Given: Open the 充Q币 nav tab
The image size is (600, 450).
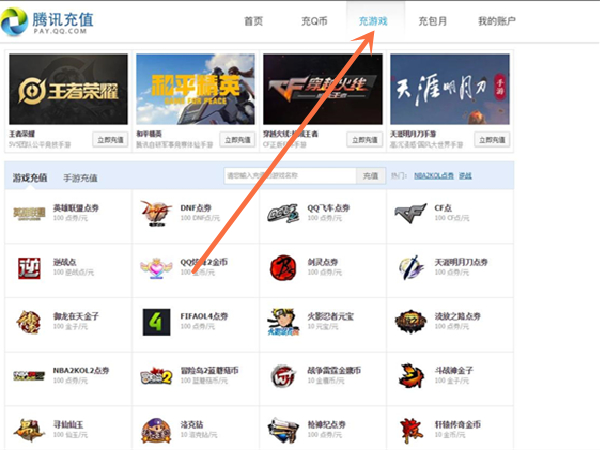Looking at the screenshot, I should coord(314,21).
